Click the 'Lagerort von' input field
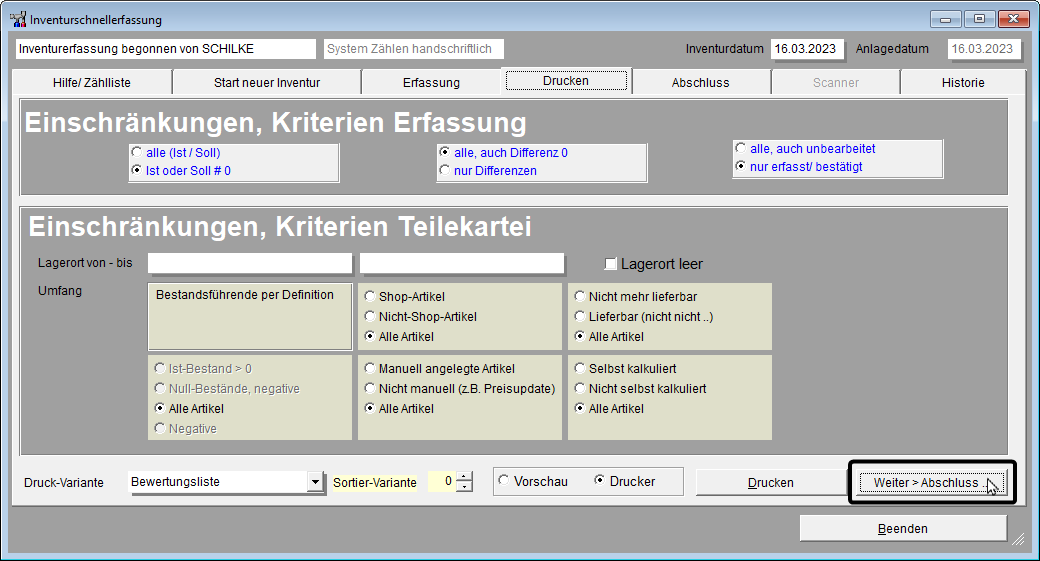The width and height of the screenshot is (1040, 561). [x=250, y=263]
